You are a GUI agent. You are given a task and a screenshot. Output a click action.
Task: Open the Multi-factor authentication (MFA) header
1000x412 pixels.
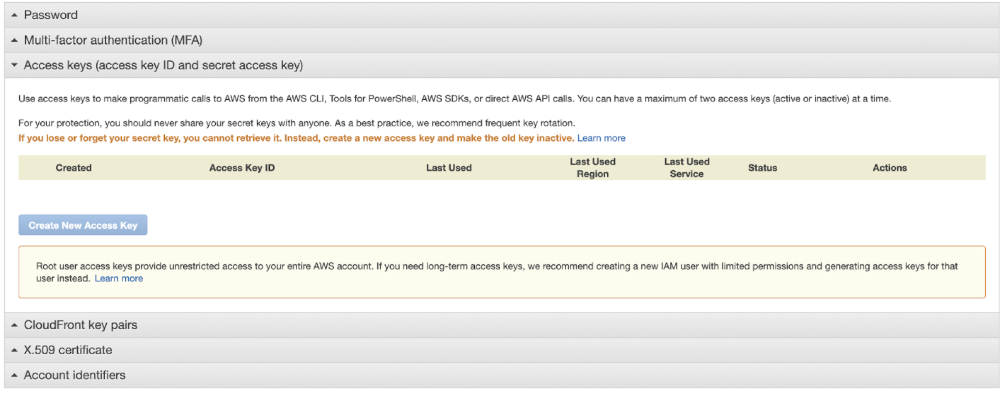500,40
